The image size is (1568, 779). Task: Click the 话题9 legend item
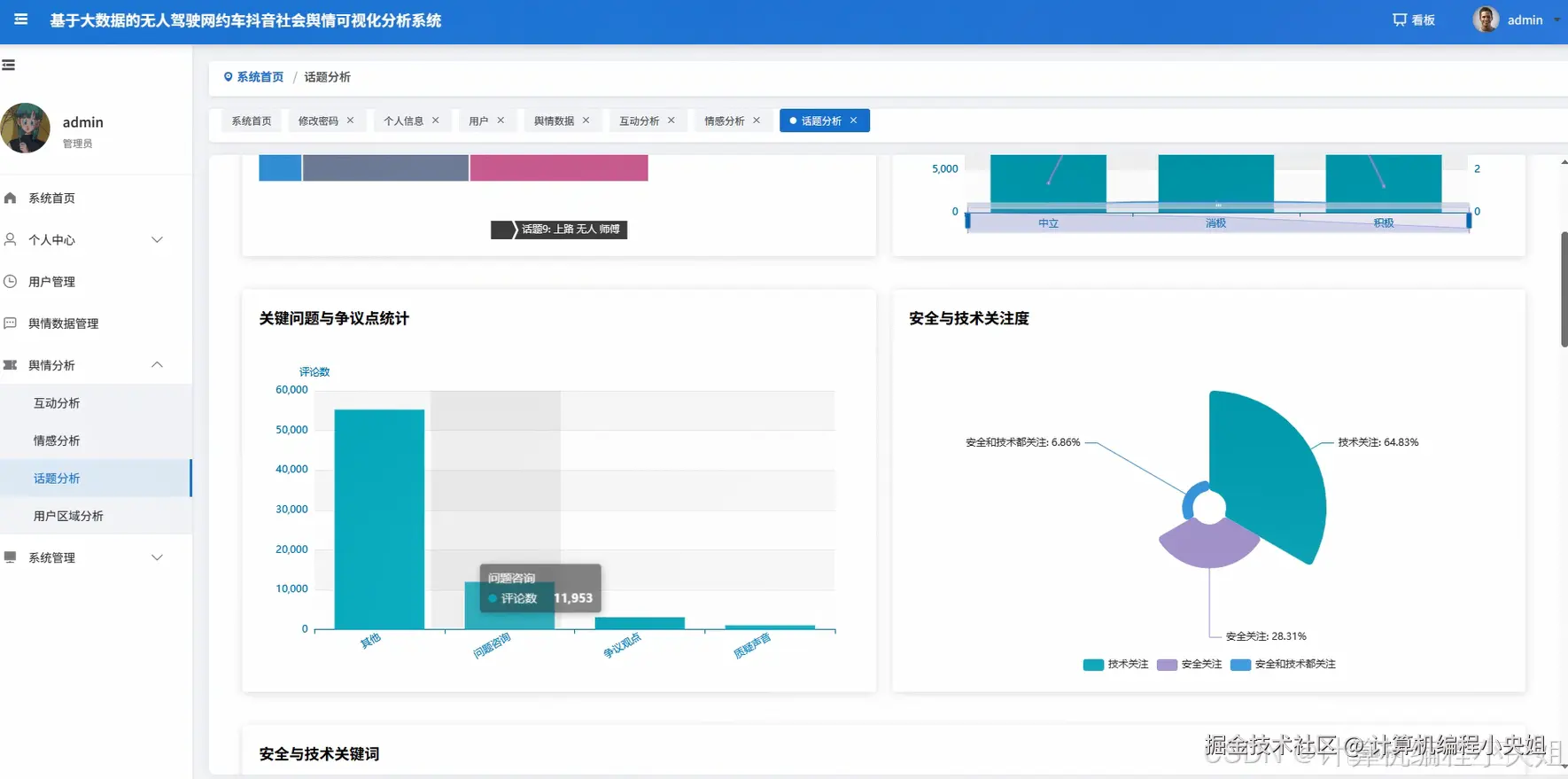[x=559, y=230]
